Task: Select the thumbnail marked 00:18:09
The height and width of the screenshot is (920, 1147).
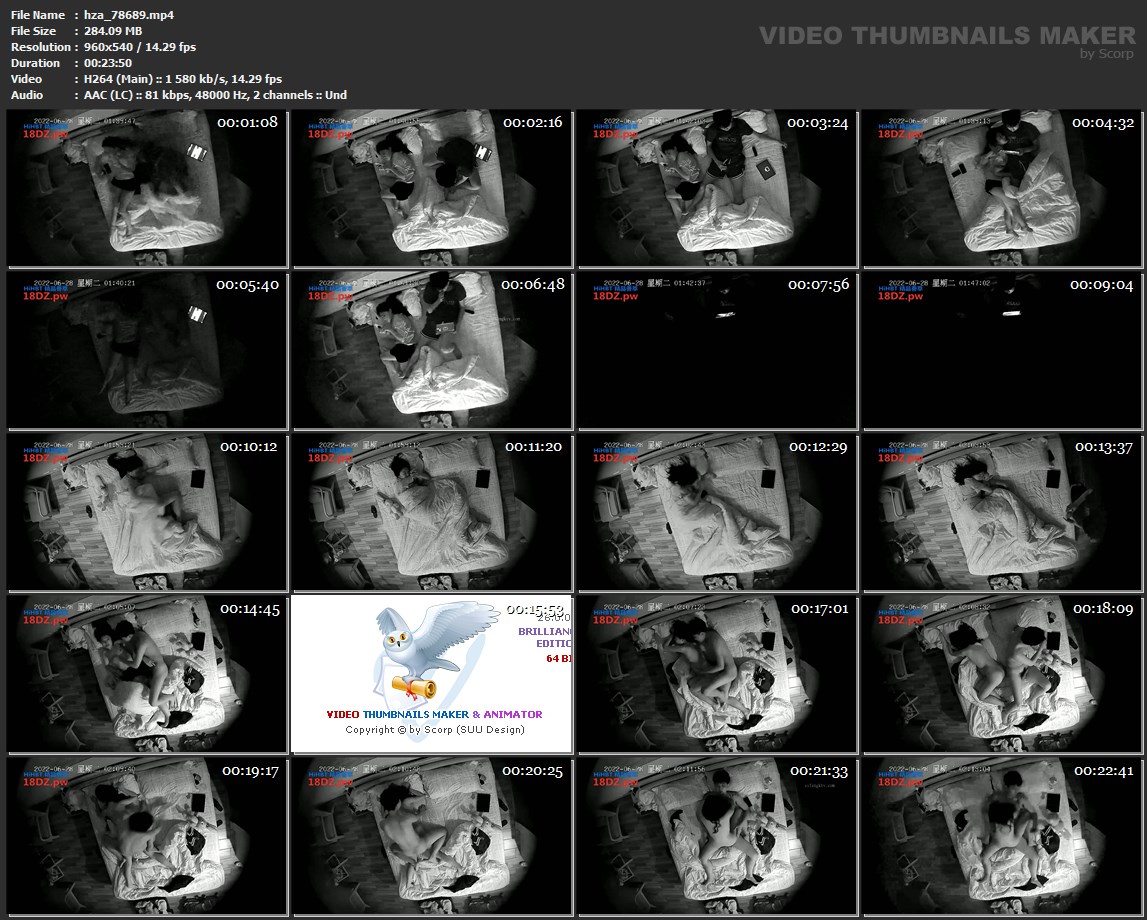Action: [1002, 674]
